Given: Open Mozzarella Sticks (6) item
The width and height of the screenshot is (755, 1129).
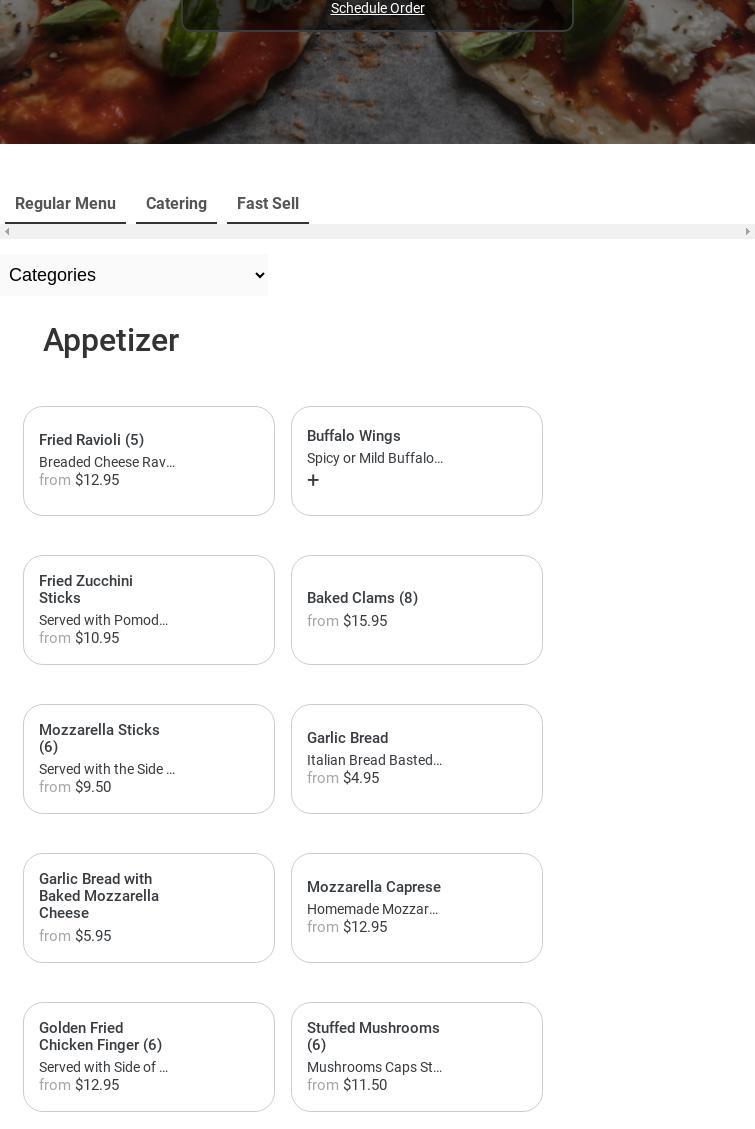Looking at the screenshot, I should pos(149,759).
